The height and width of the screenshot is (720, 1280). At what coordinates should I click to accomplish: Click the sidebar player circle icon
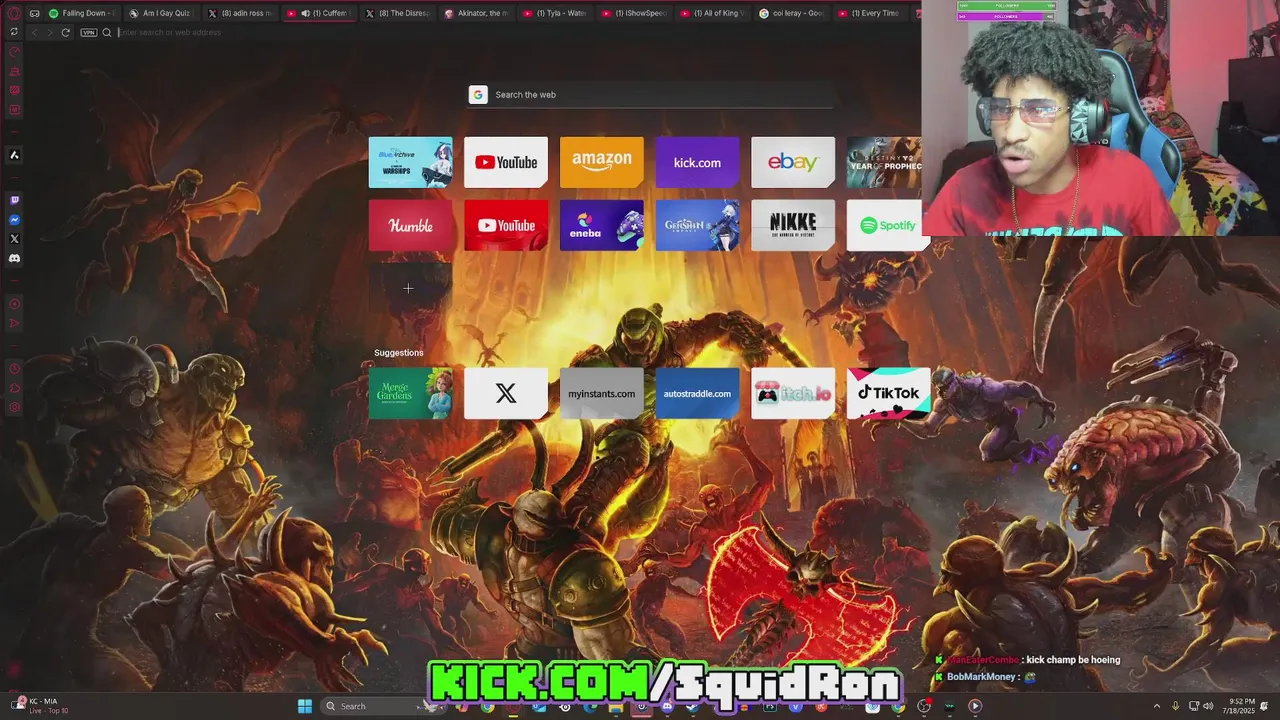(x=14, y=304)
